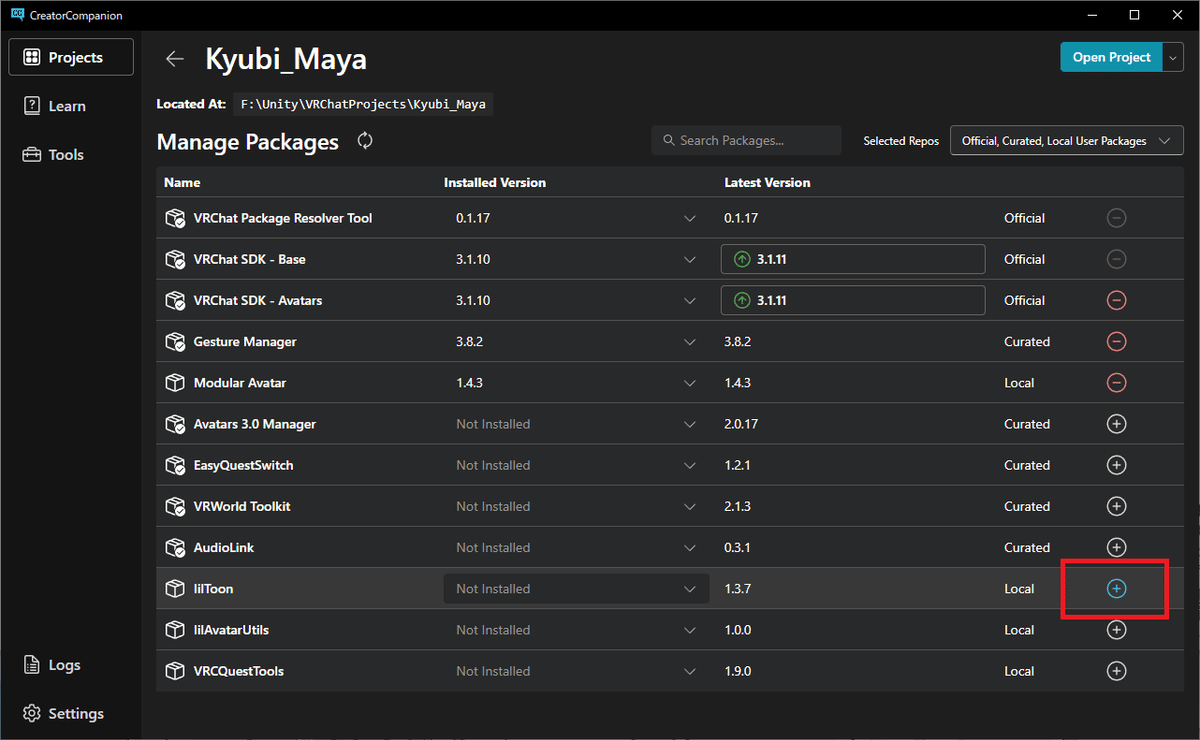The image size is (1200, 740).
Task: Open the Selected Repos dropdown
Action: 1066,141
